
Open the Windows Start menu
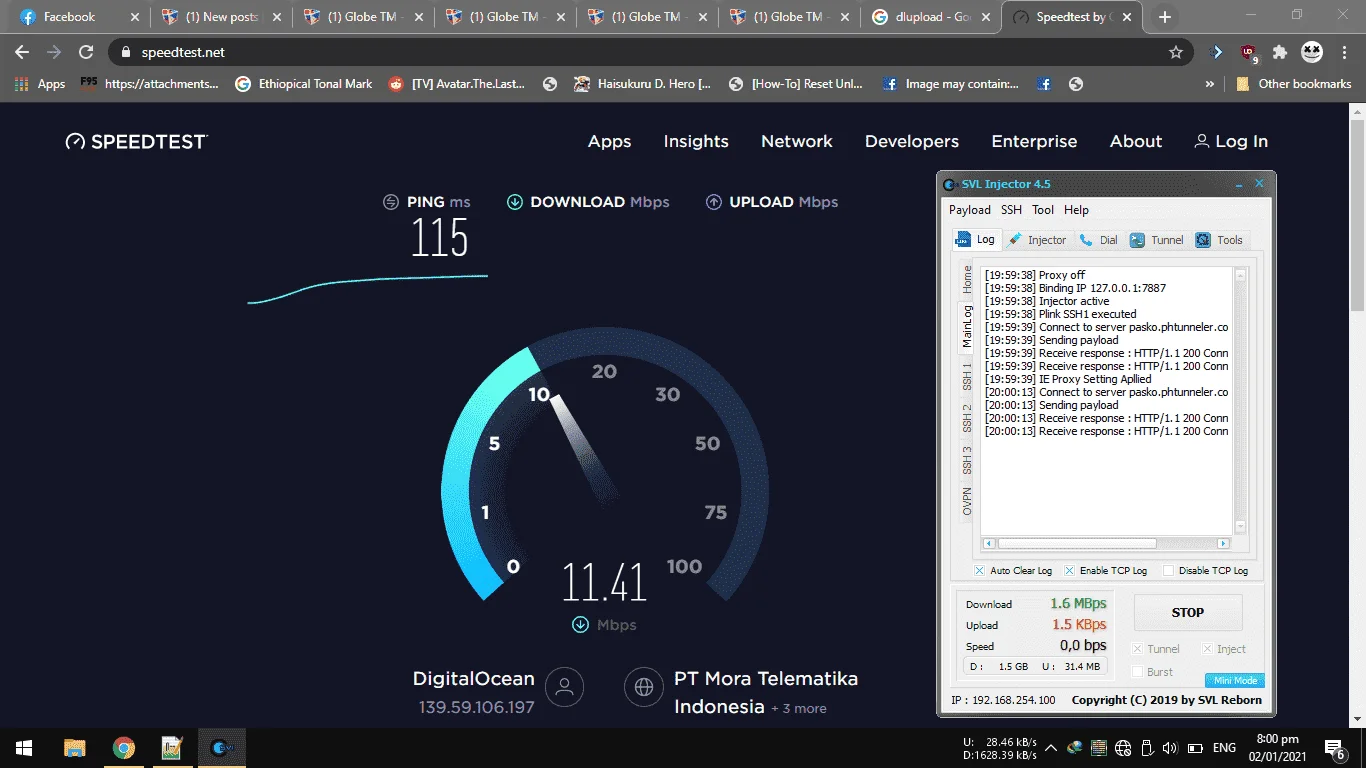[x=24, y=748]
